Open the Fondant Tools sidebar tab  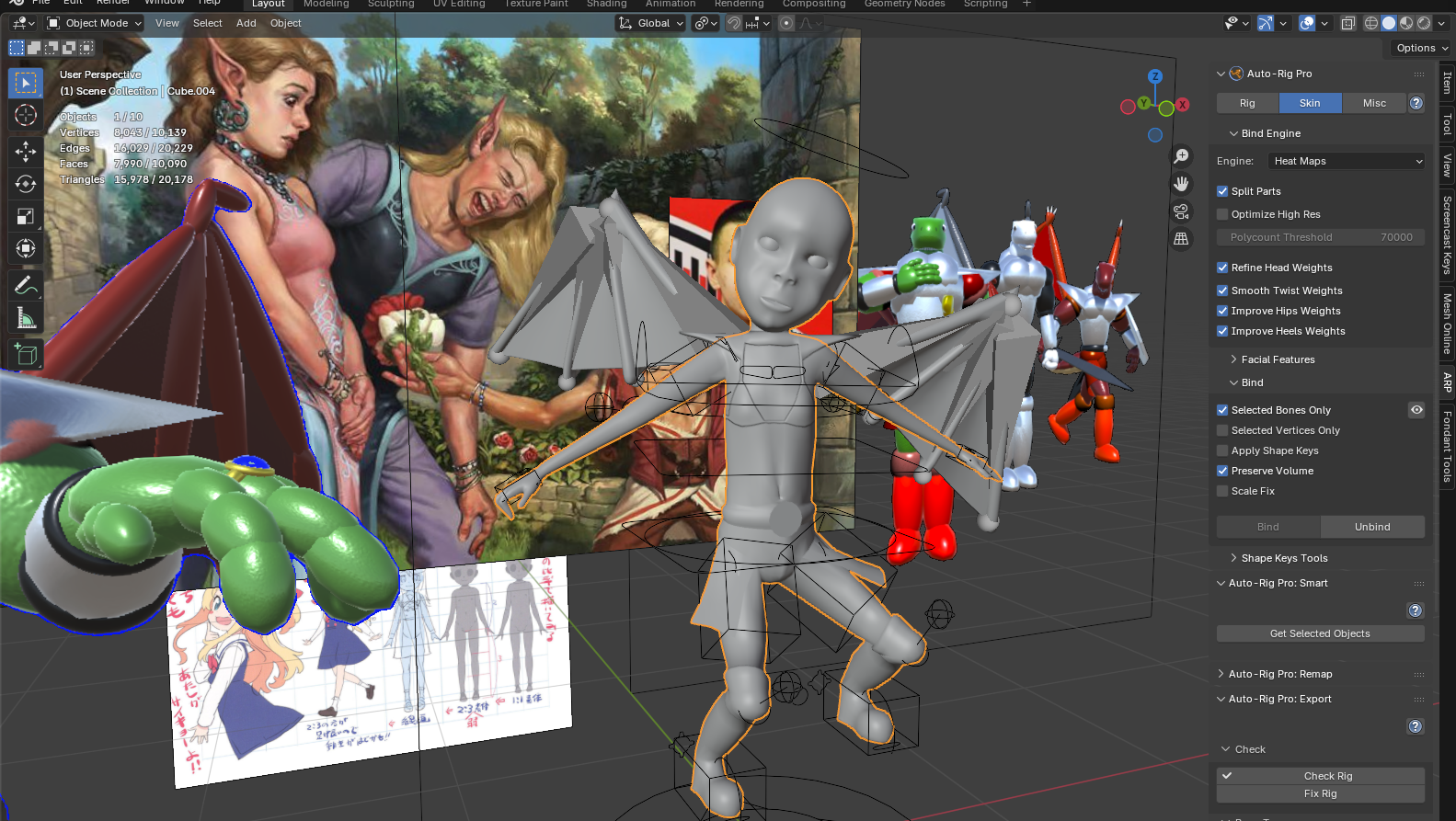tap(1447, 446)
